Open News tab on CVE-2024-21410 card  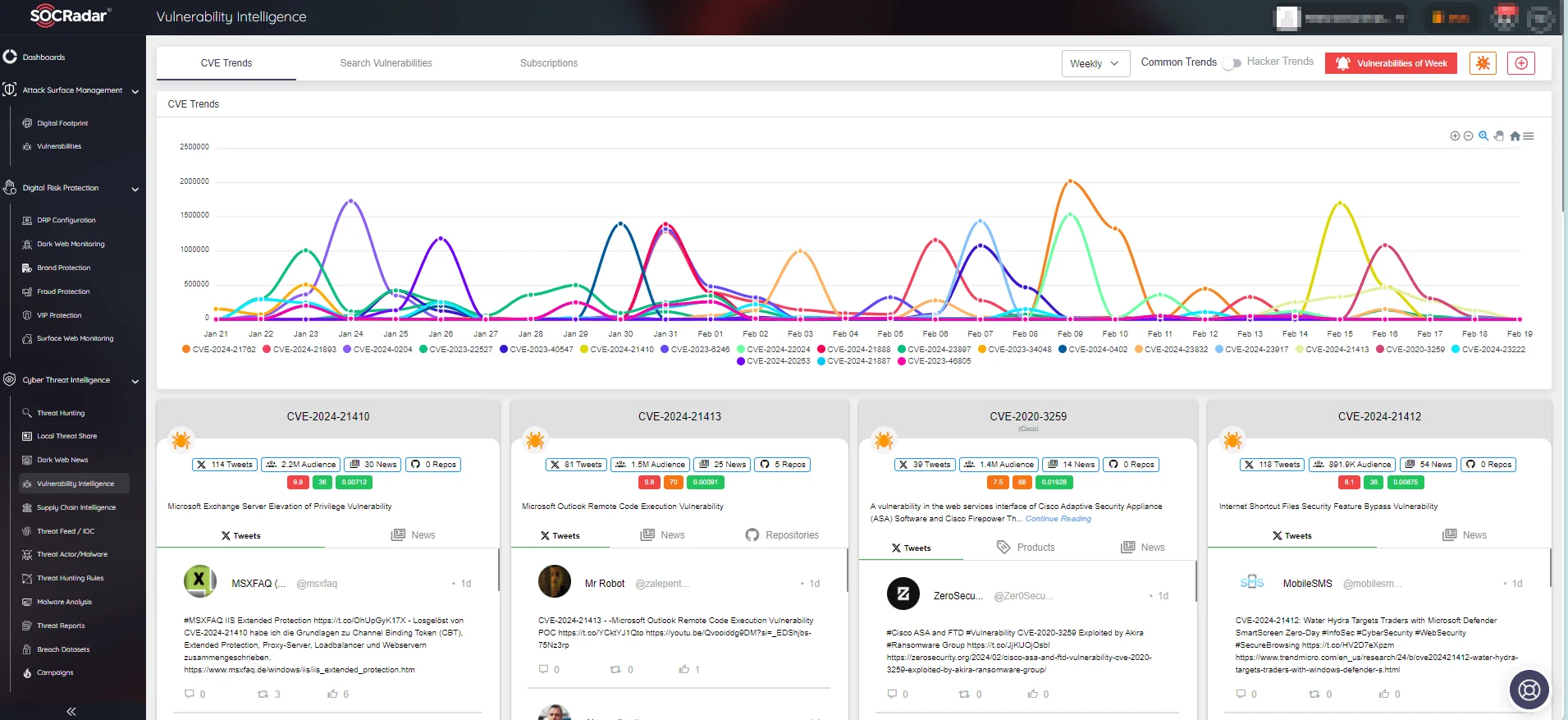(x=414, y=534)
